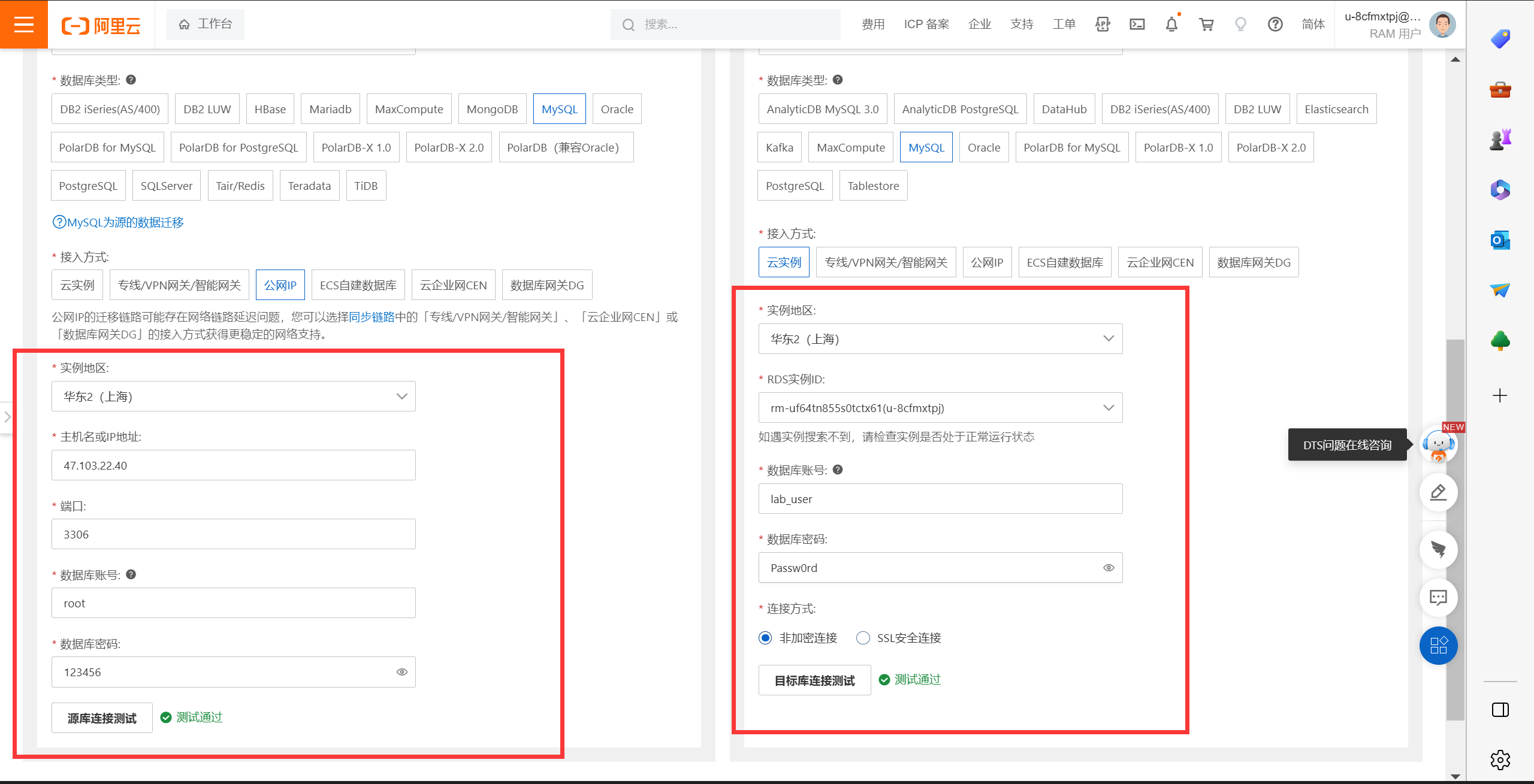Open the DTS online consultation robot
The height and width of the screenshot is (784, 1534).
1439,444
